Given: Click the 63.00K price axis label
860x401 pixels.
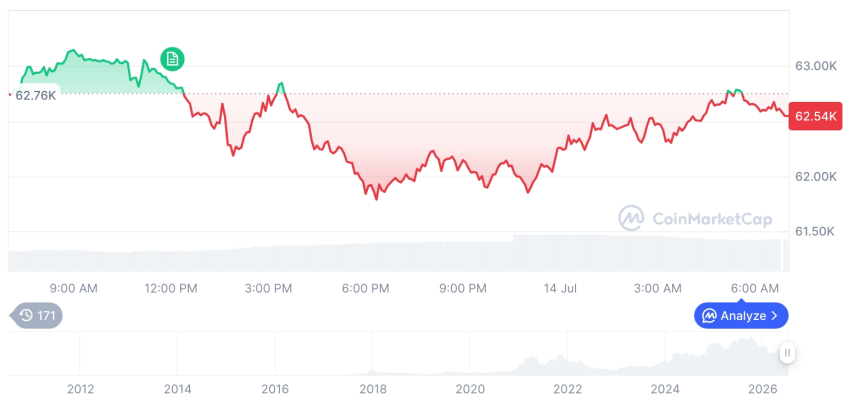Looking at the screenshot, I should pos(816,66).
